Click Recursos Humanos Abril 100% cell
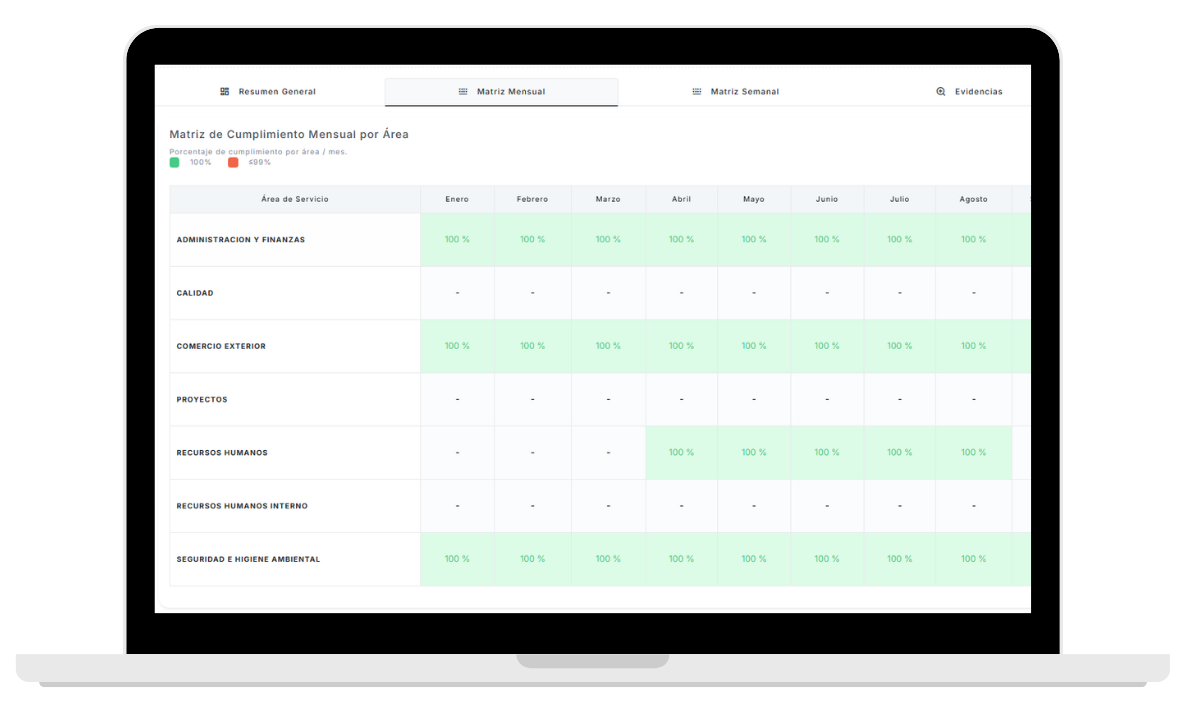This screenshot has width=1185, height=709. (681, 452)
